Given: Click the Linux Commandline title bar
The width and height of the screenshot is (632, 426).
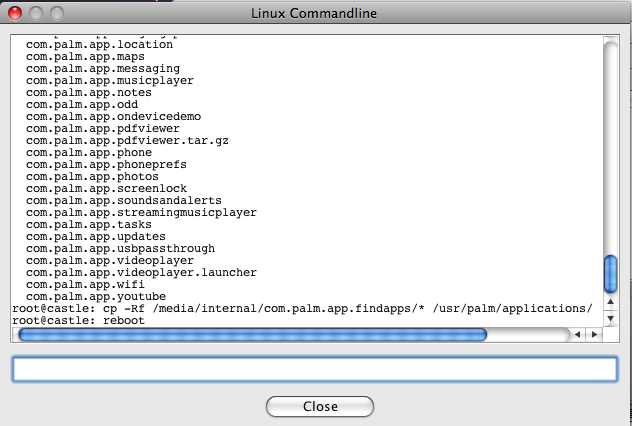Looking at the screenshot, I should click(x=314, y=13).
